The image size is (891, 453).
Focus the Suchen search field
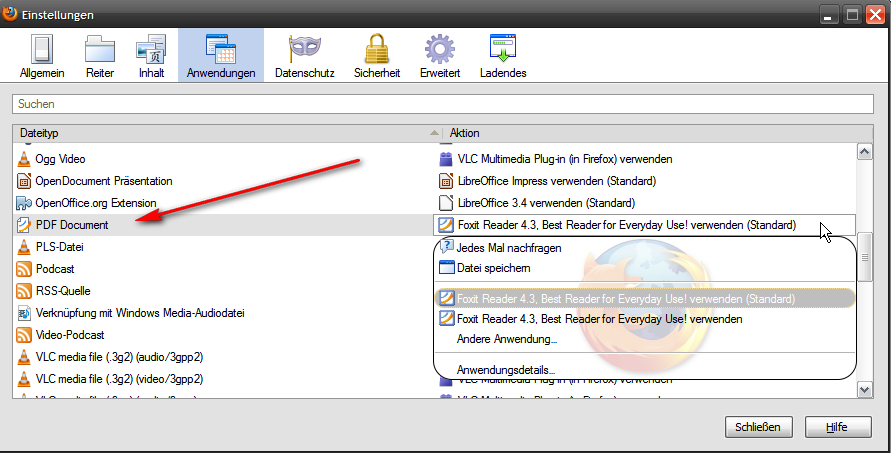point(443,104)
